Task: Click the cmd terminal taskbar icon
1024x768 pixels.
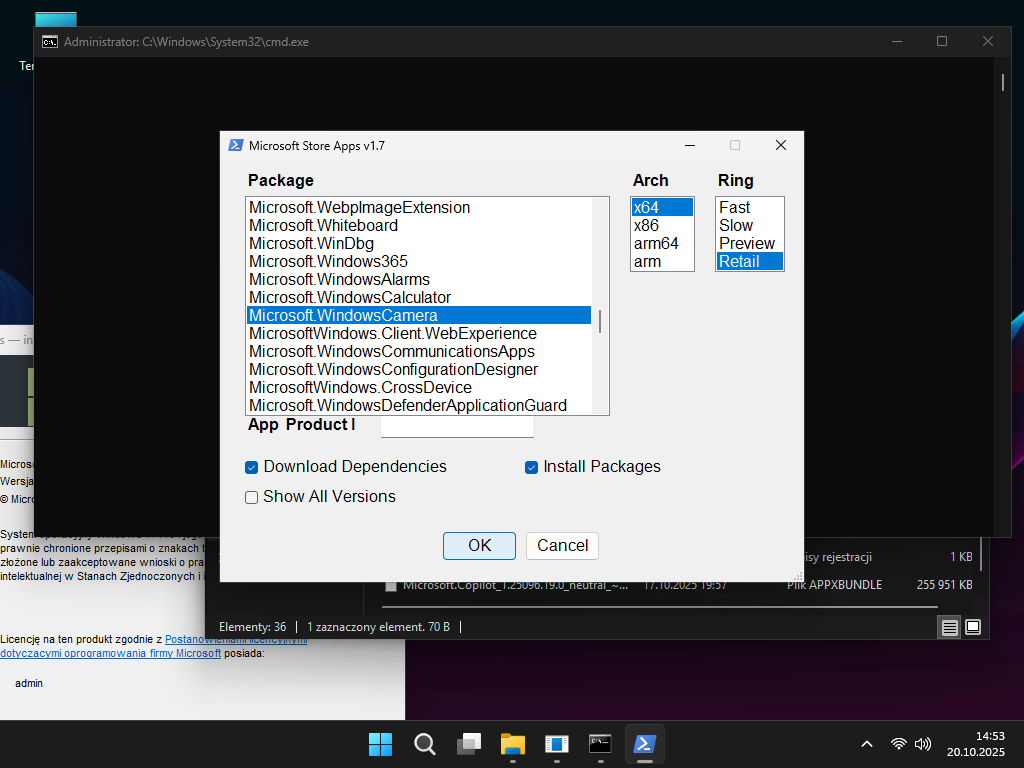Action: [600, 744]
